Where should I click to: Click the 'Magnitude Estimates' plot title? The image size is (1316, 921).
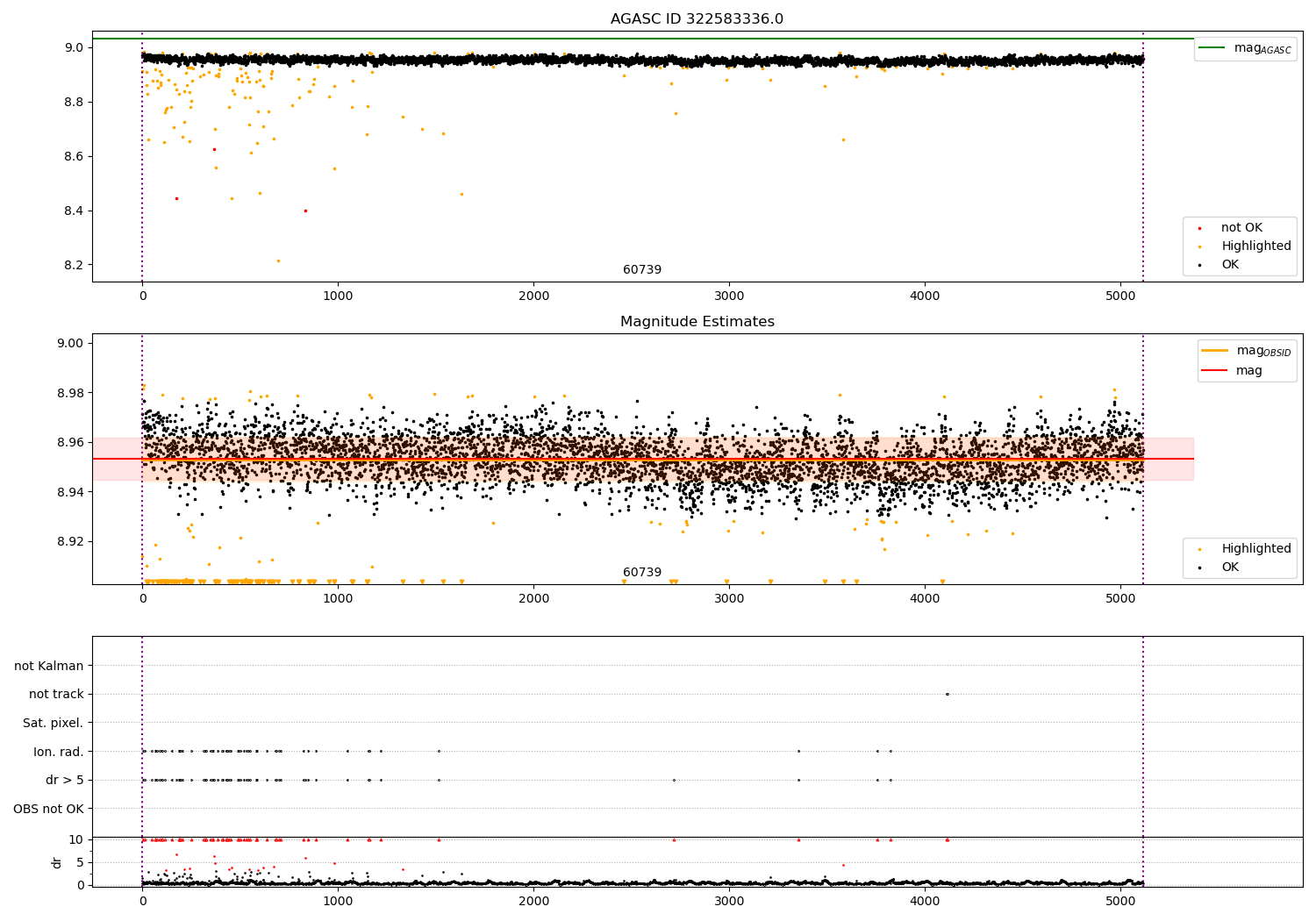point(697,322)
